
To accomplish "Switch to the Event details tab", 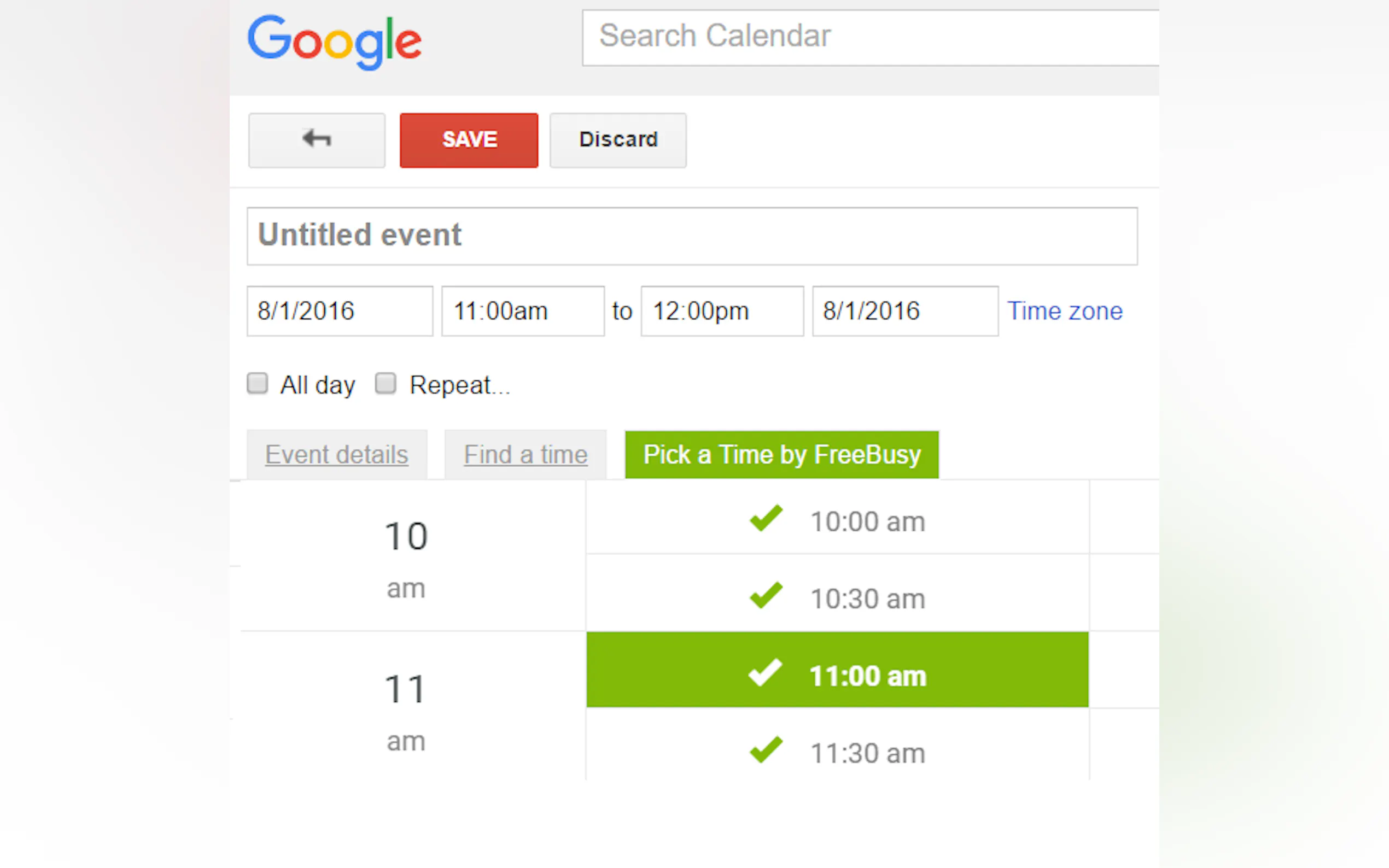I will click(336, 455).
